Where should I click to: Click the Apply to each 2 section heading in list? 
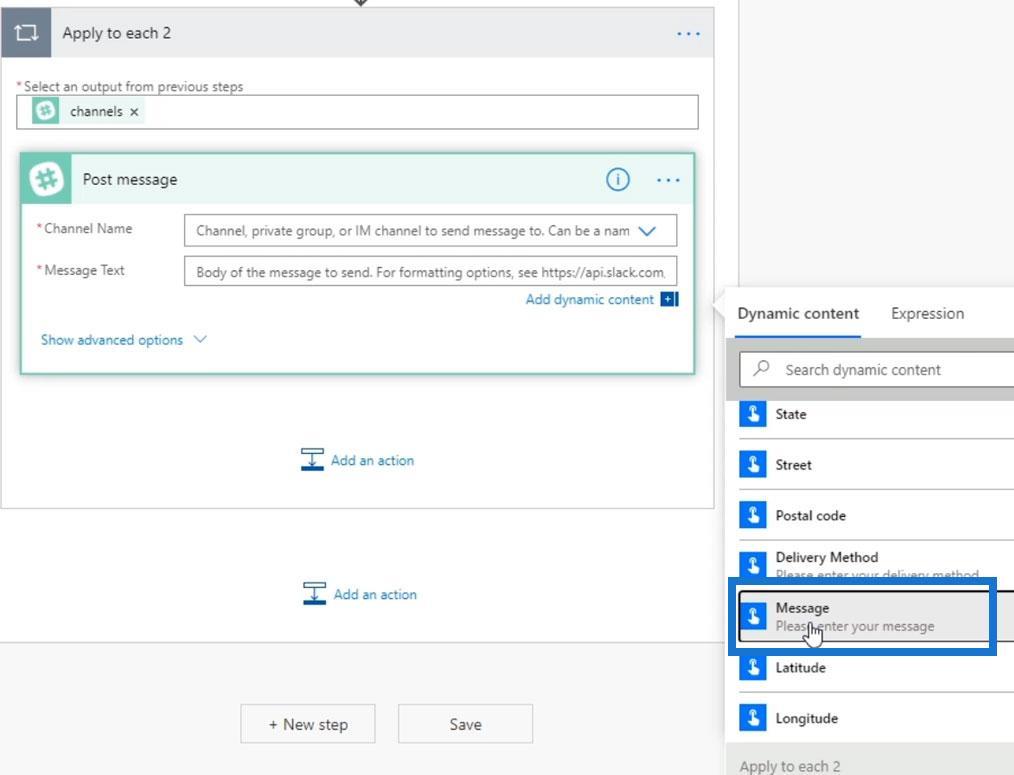(790, 766)
